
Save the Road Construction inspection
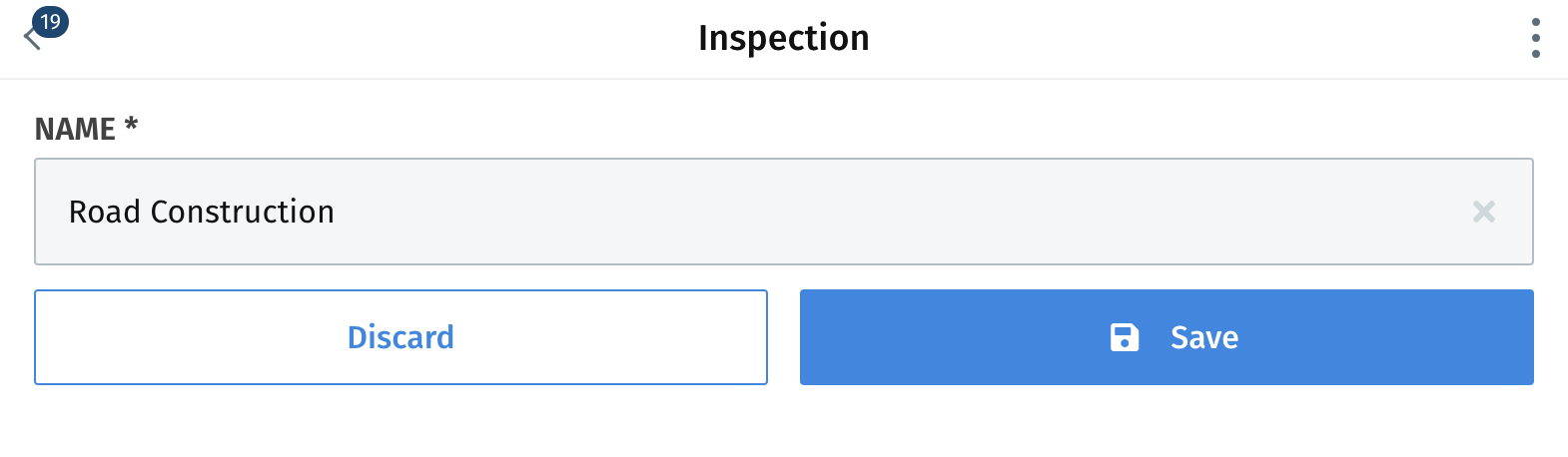pyautogui.click(x=1166, y=337)
